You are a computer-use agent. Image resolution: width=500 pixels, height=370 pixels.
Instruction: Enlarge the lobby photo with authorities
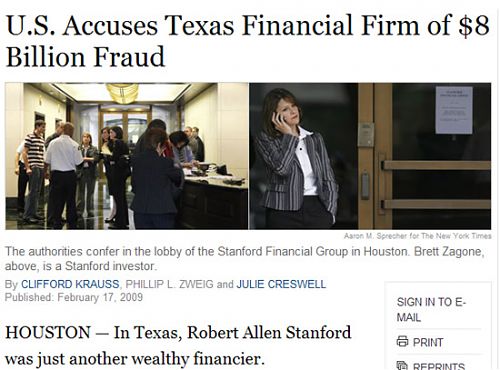click(x=127, y=156)
